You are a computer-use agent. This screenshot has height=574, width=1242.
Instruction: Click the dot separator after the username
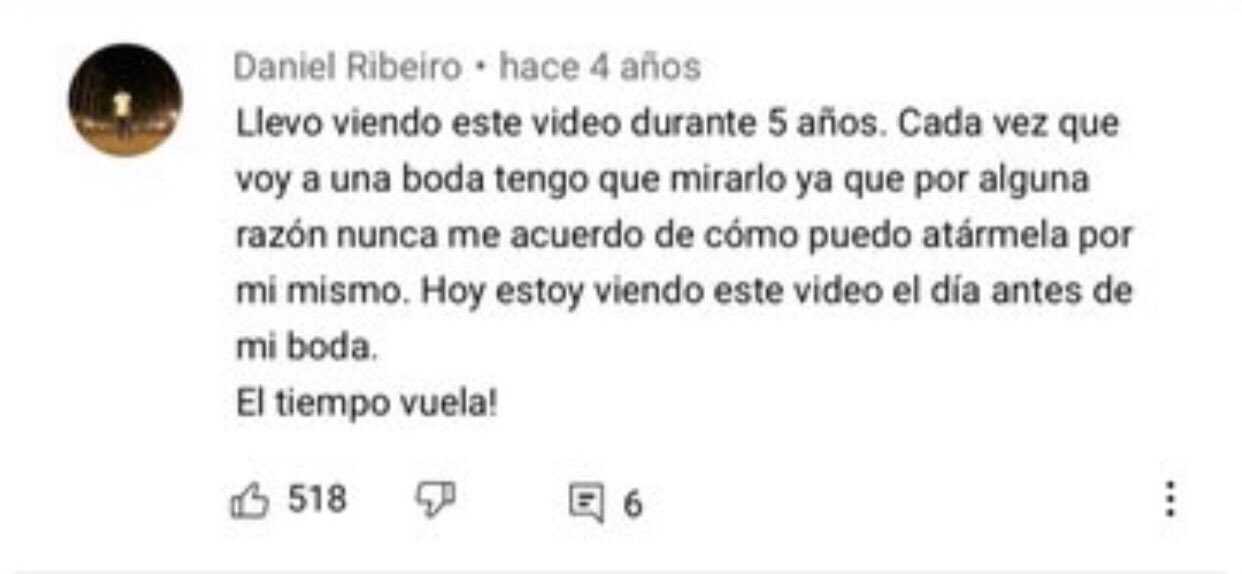point(481,70)
